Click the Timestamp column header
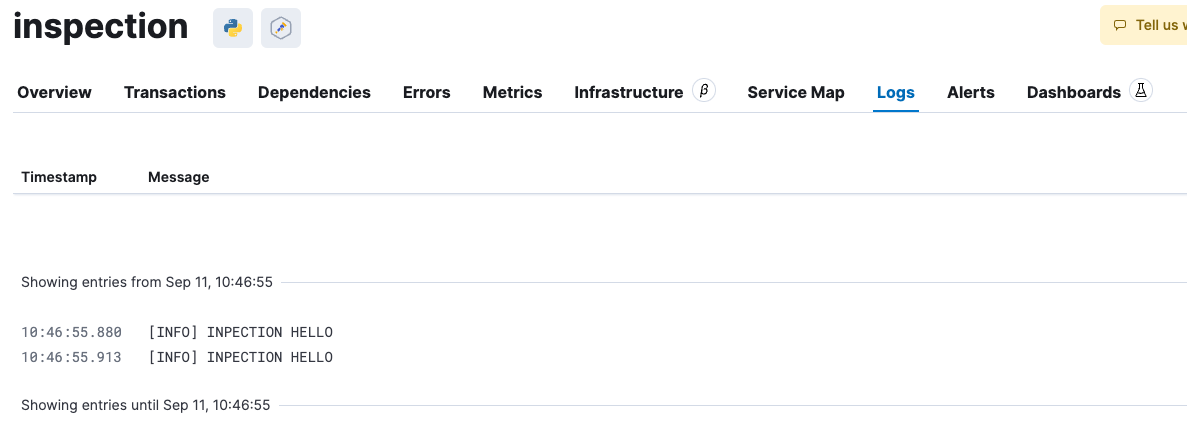This screenshot has height=445, width=1187. click(x=59, y=177)
